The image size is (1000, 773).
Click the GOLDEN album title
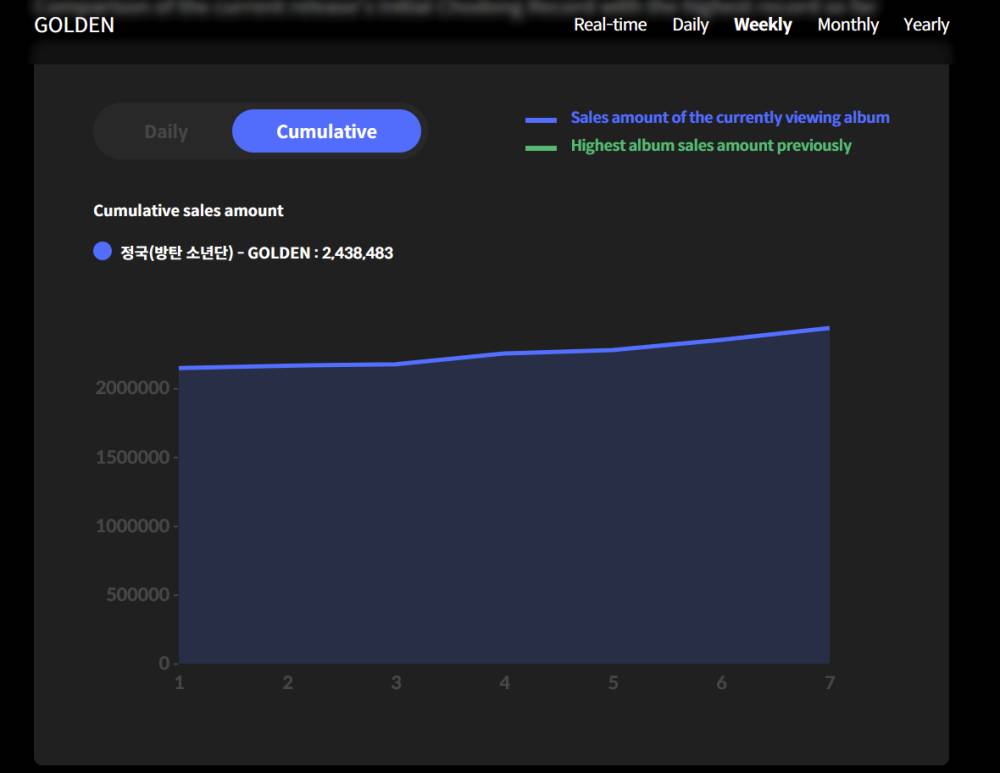click(x=75, y=25)
